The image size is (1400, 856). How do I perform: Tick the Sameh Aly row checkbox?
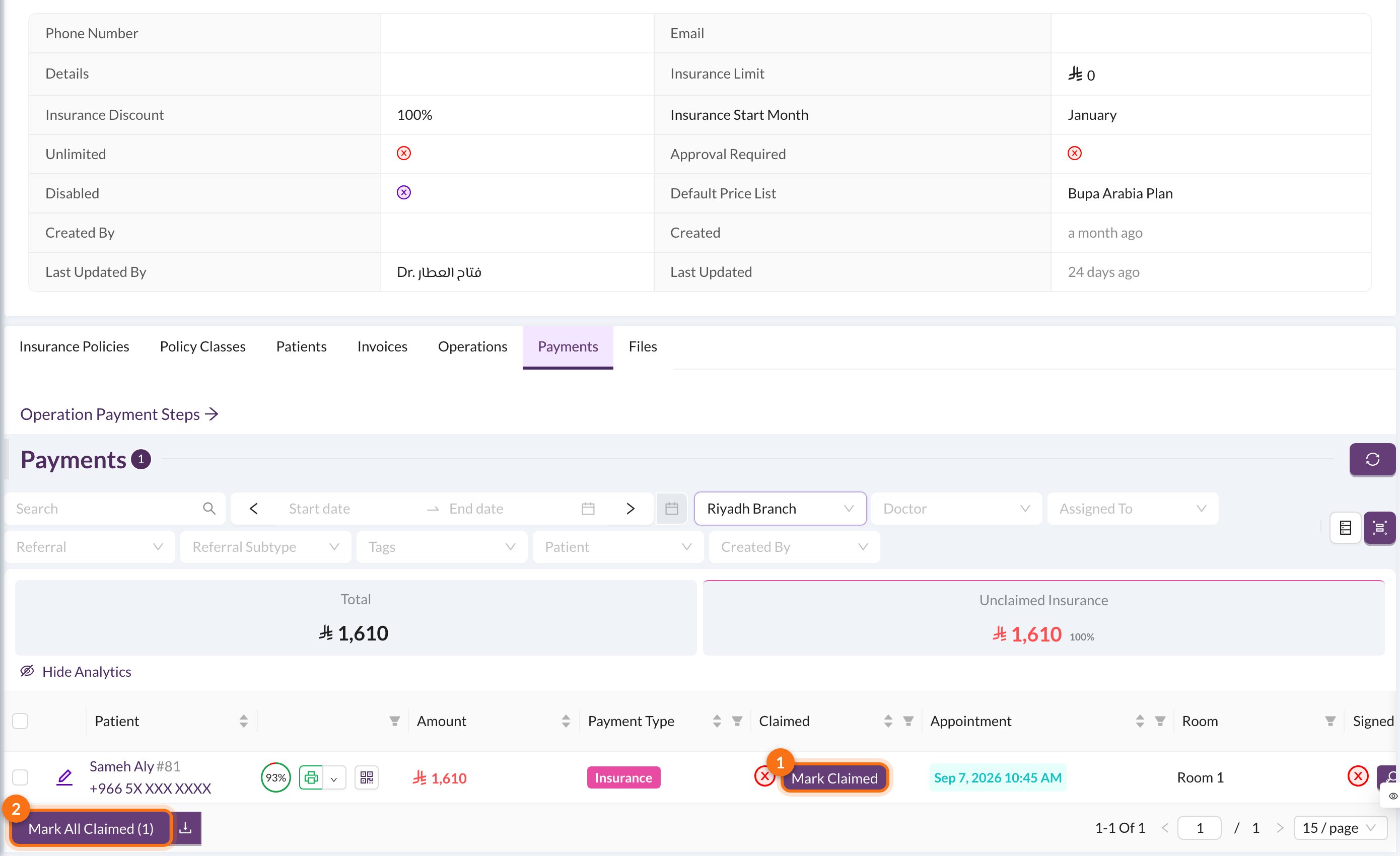pos(21,777)
